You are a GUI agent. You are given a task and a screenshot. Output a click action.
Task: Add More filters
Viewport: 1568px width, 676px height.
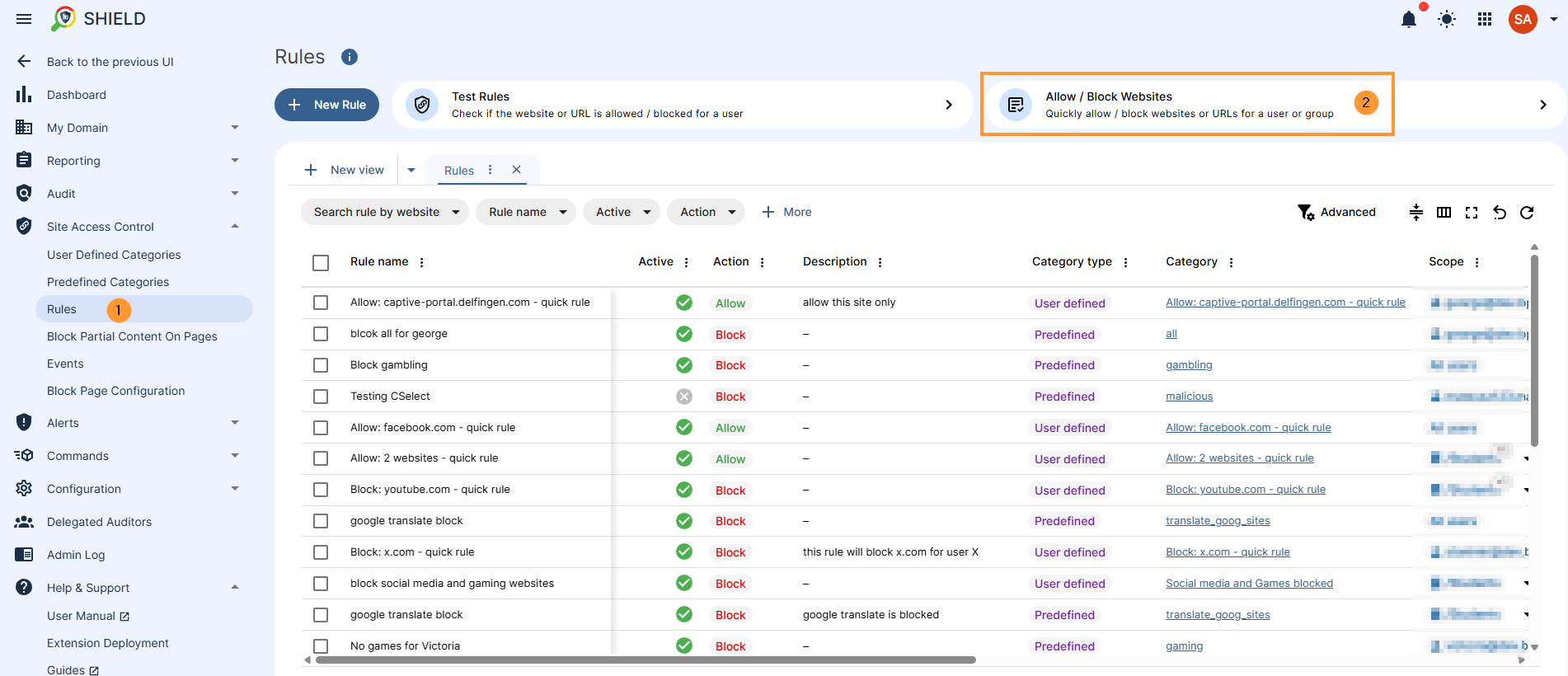pyautogui.click(x=786, y=212)
